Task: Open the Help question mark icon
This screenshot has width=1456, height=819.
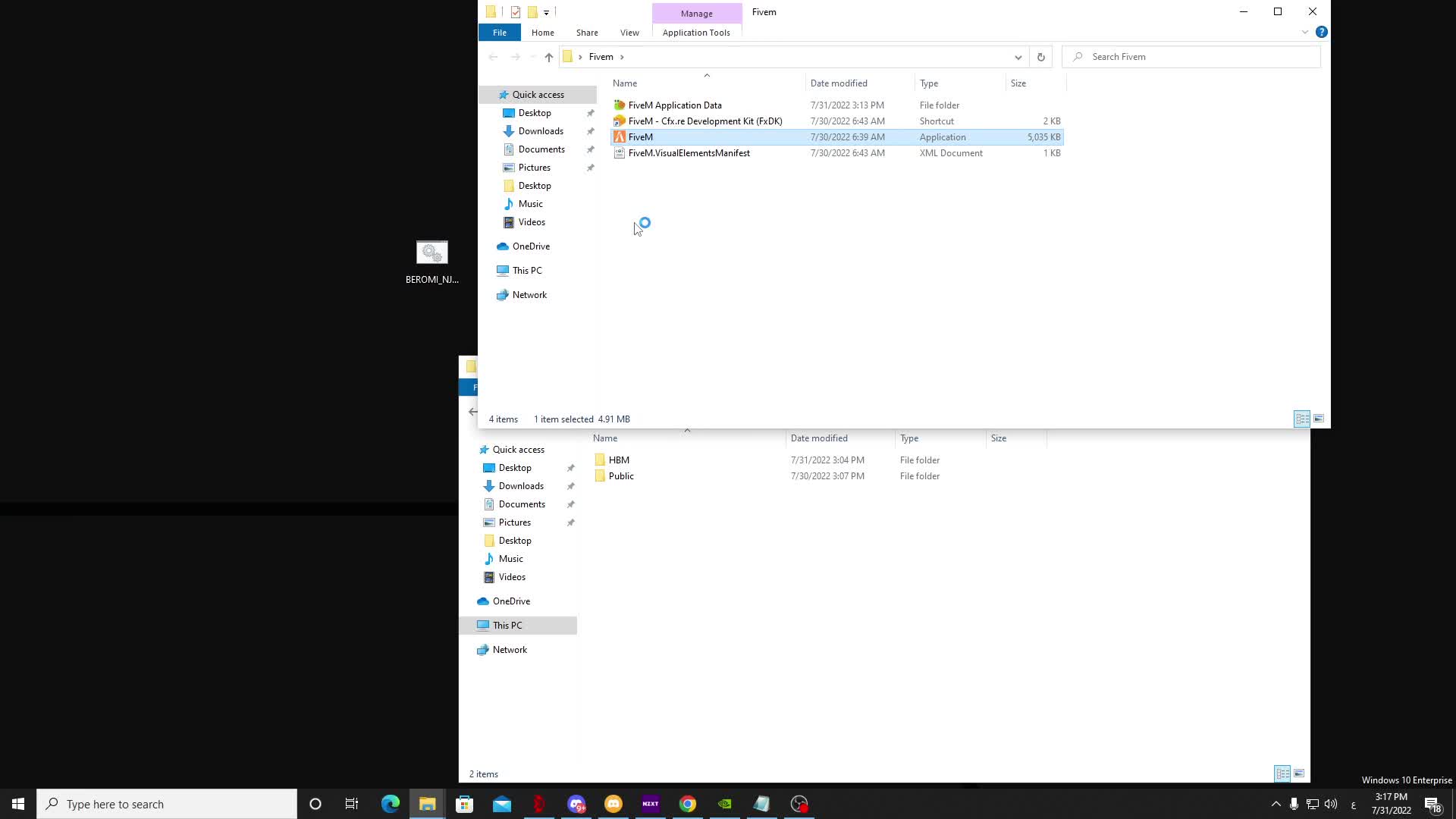Action: (1321, 32)
